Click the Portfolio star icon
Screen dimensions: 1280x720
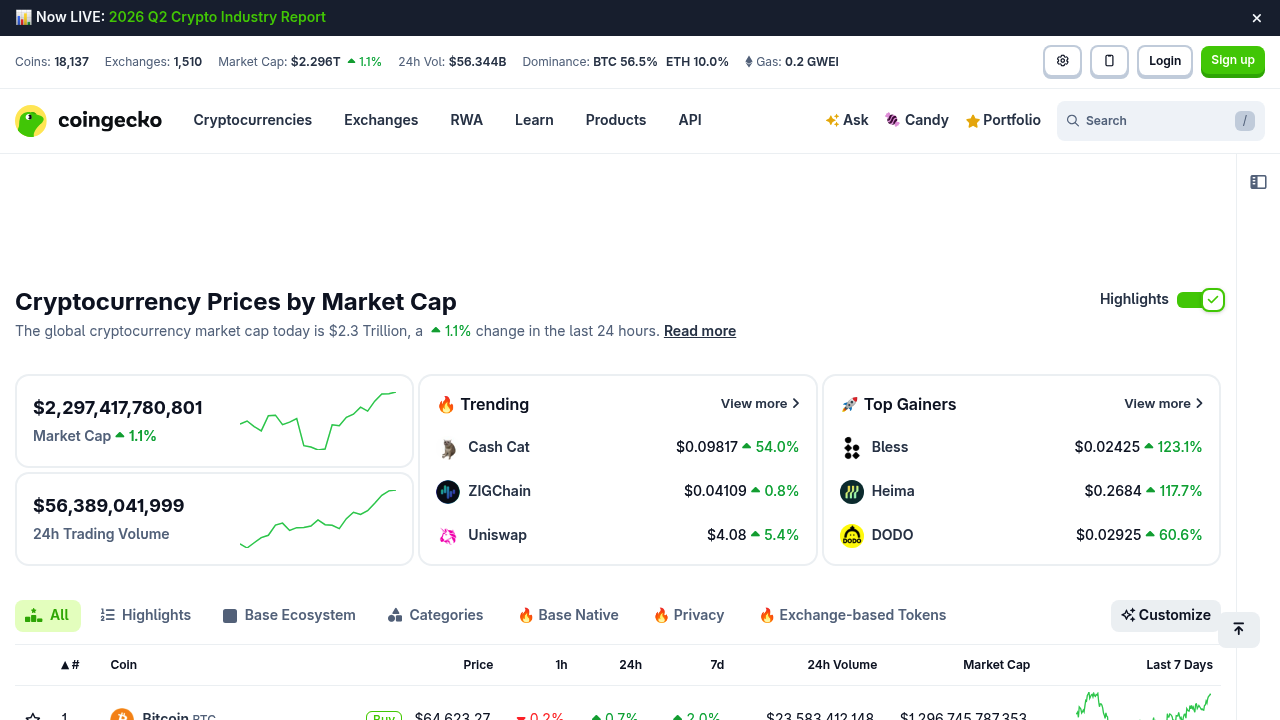(x=972, y=121)
